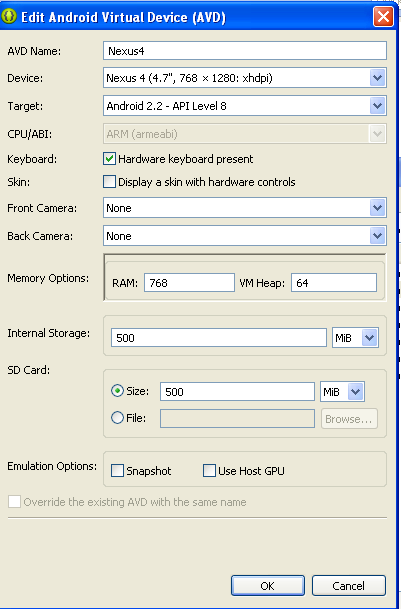Enable Display a skin with hardware controls

pos(109,182)
